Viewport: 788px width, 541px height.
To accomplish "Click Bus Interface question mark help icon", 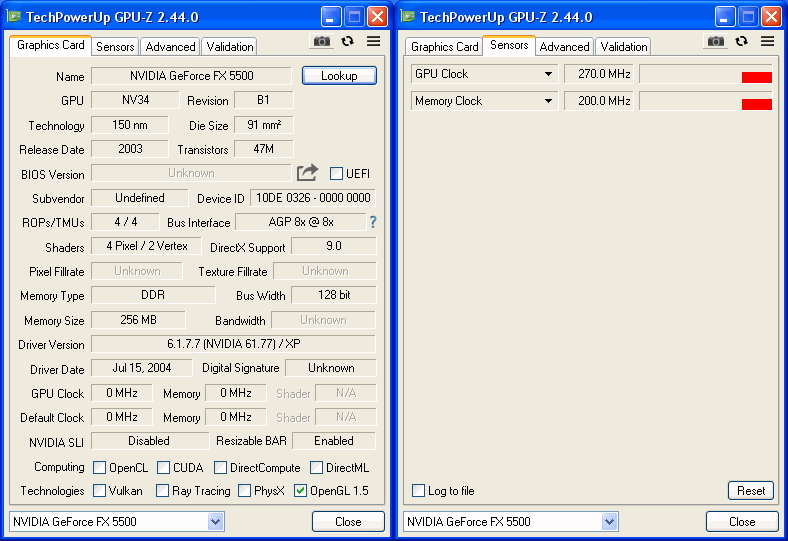I will (373, 222).
